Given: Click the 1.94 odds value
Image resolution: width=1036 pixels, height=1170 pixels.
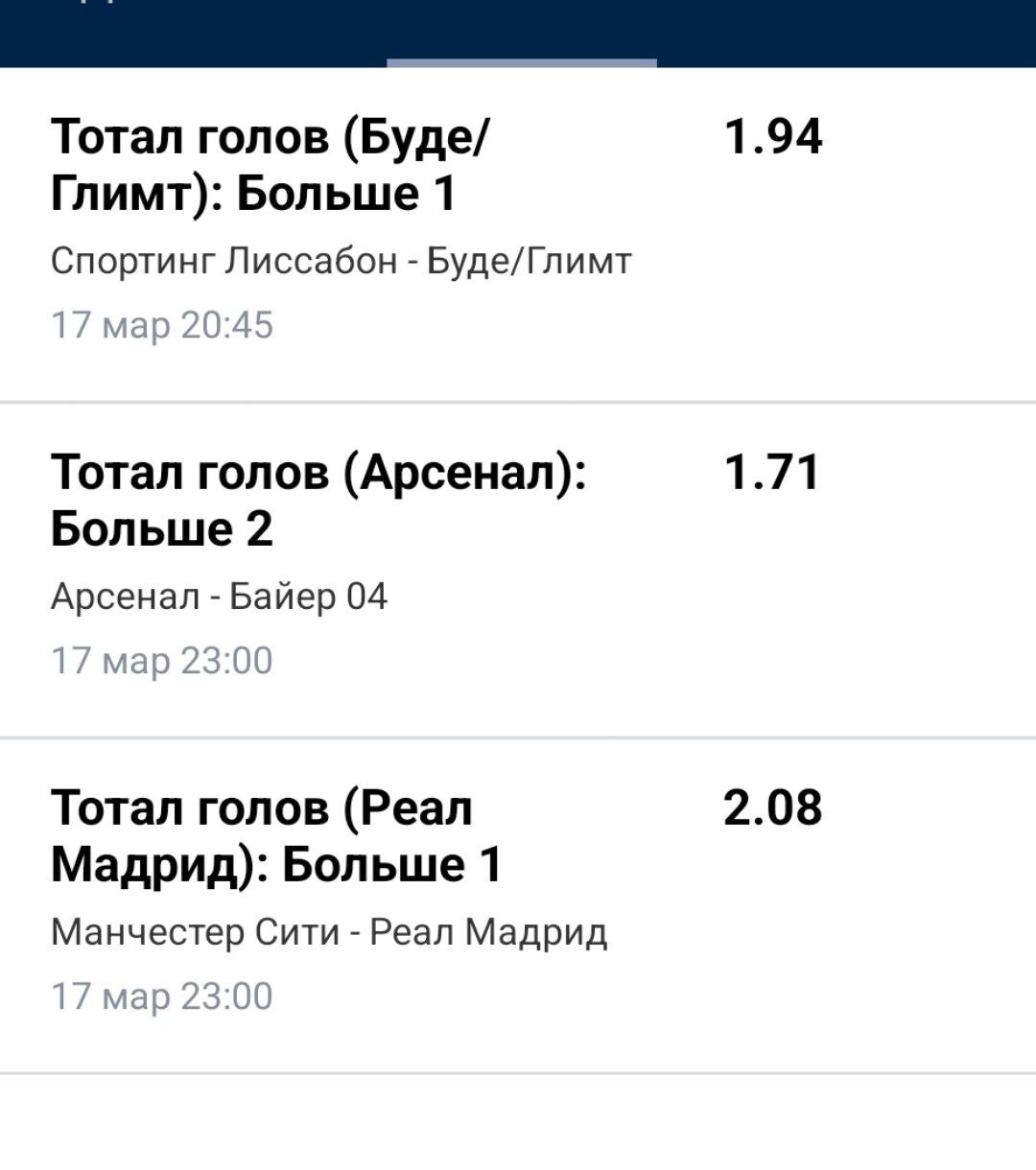Looking at the screenshot, I should coord(773,136).
